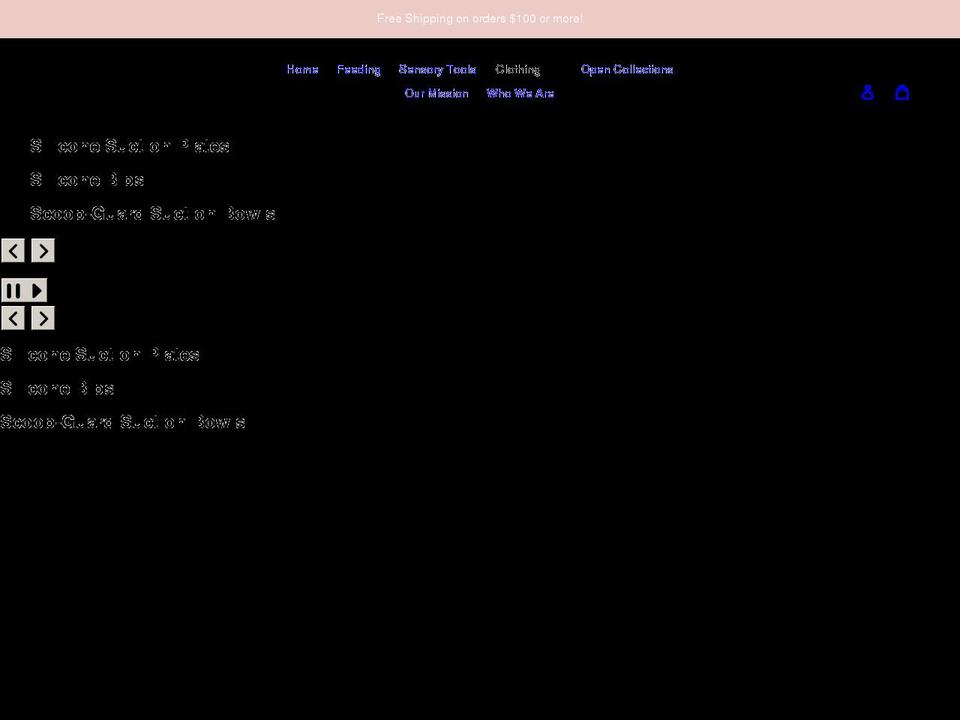Open the Clothing menu item
This screenshot has width=960, height=720.
[517, 69]
